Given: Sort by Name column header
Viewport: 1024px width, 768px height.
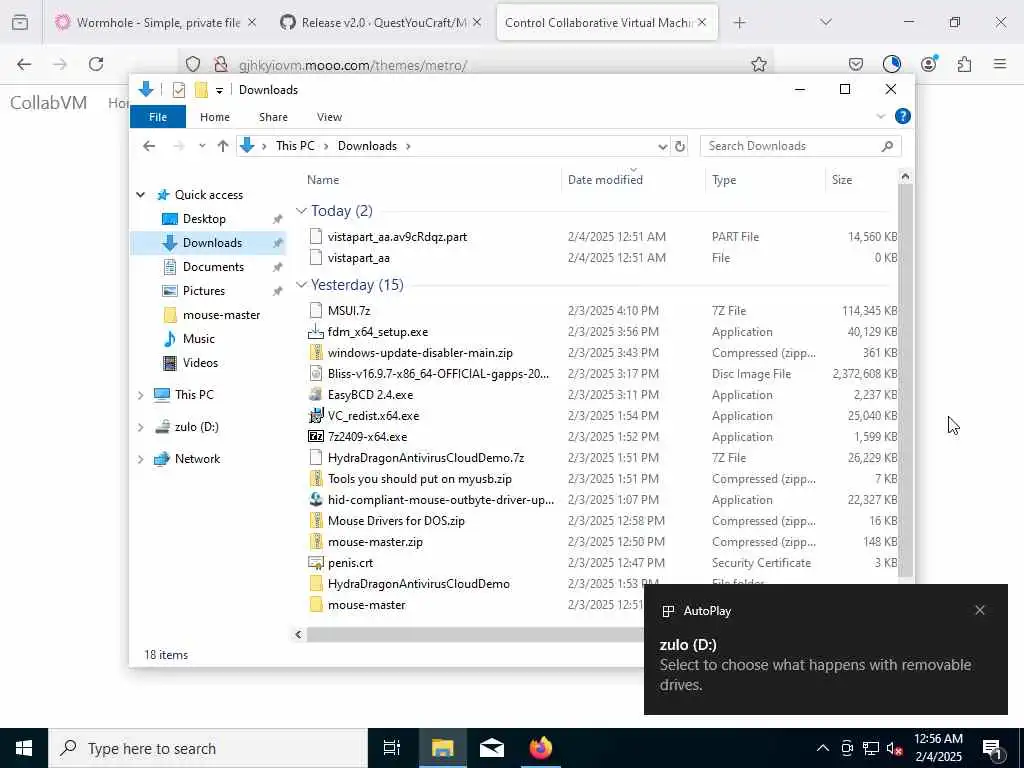Looking at the screenshot, I should (323, 180).
